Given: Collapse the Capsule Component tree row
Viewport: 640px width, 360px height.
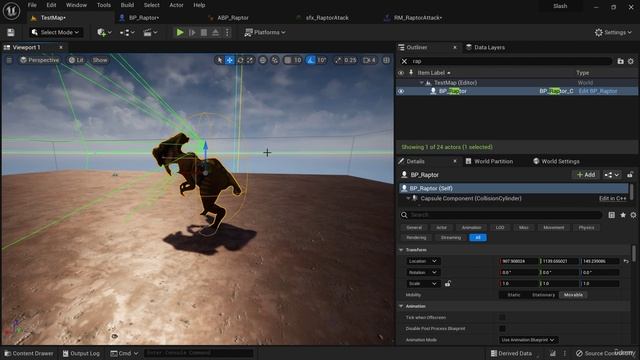Looking at the screenshot, I should [x=408, y=198].
